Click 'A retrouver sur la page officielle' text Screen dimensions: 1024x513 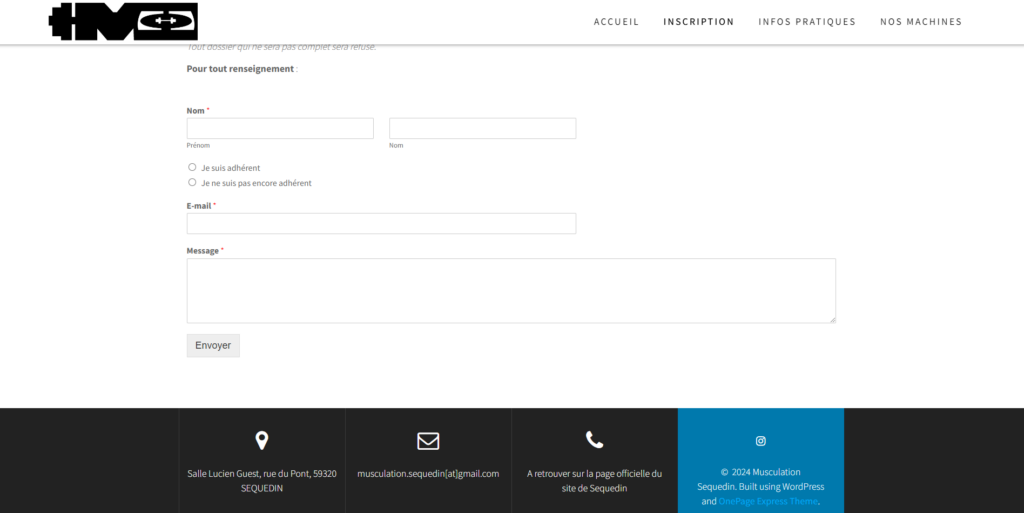click(x=594, y=481)
